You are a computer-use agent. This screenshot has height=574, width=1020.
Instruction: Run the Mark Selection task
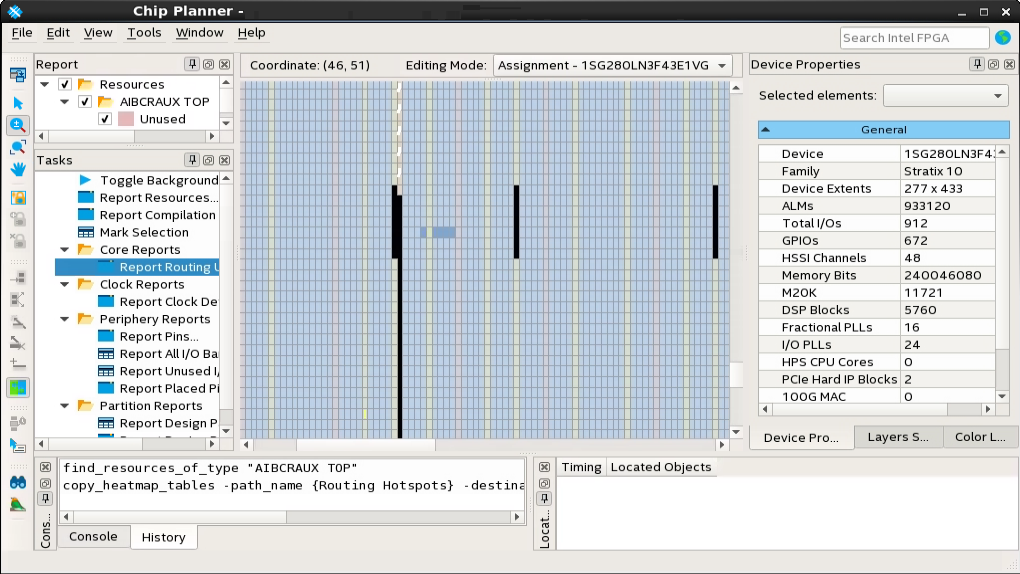pyautogui.click(x=144, y=232)
